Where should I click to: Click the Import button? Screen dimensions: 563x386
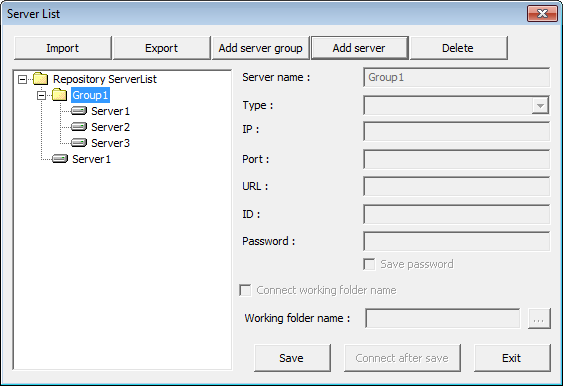62,48
